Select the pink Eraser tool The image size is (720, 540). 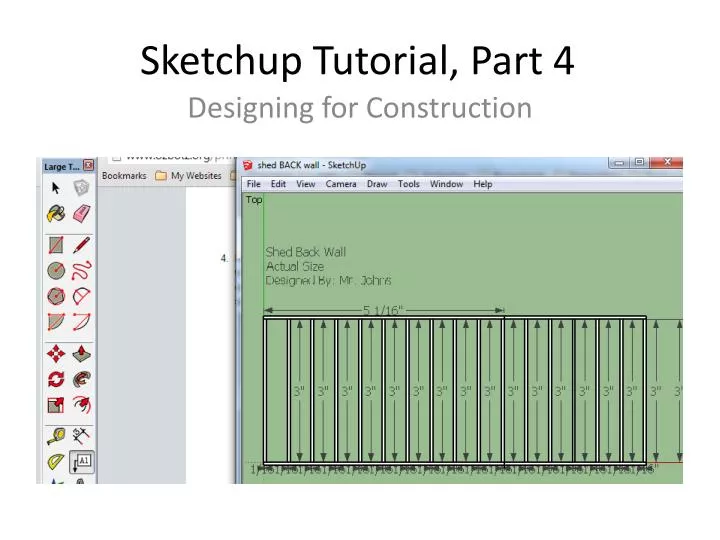coord(81,214)
